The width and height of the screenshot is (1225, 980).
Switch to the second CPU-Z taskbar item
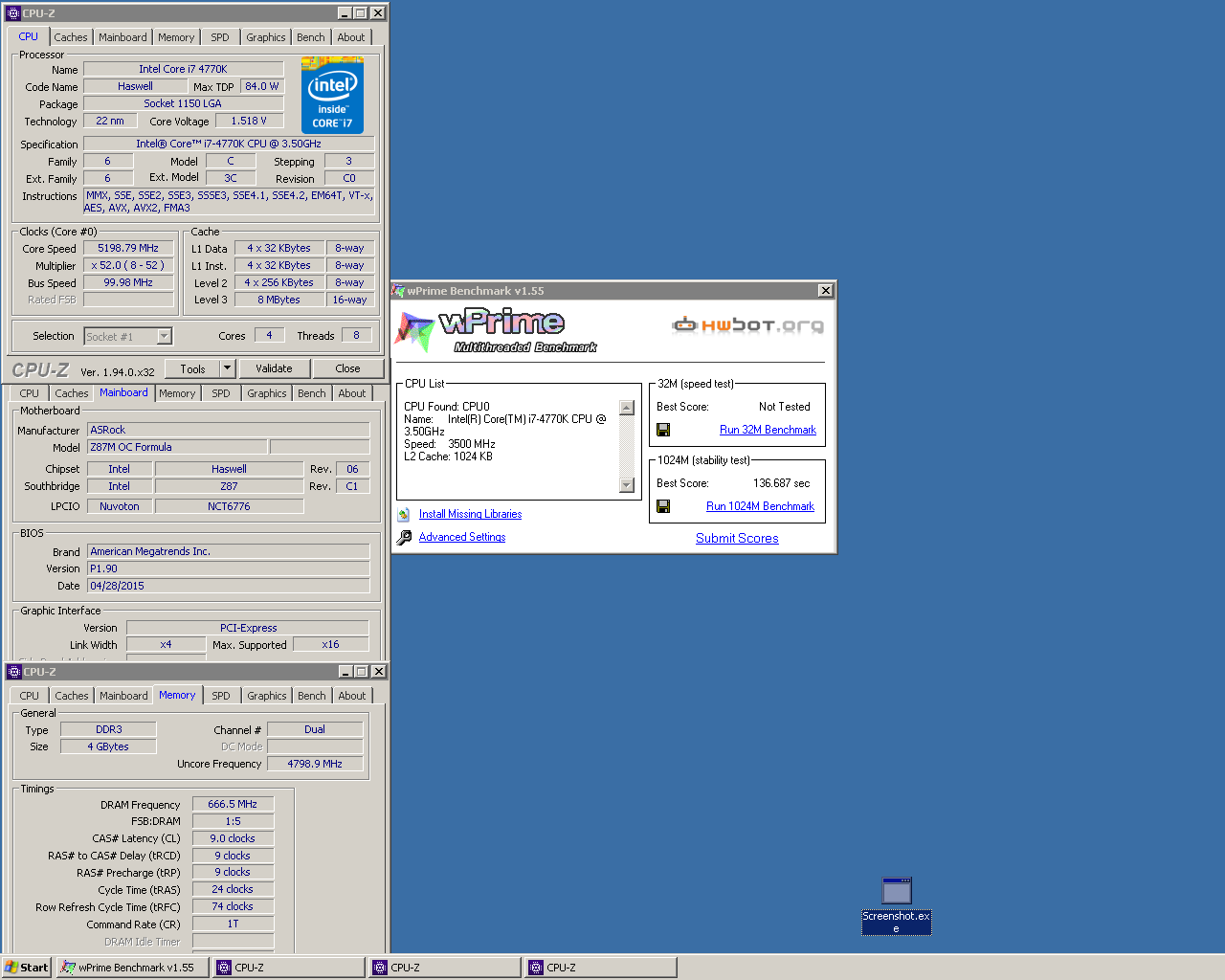coord(445,968)
